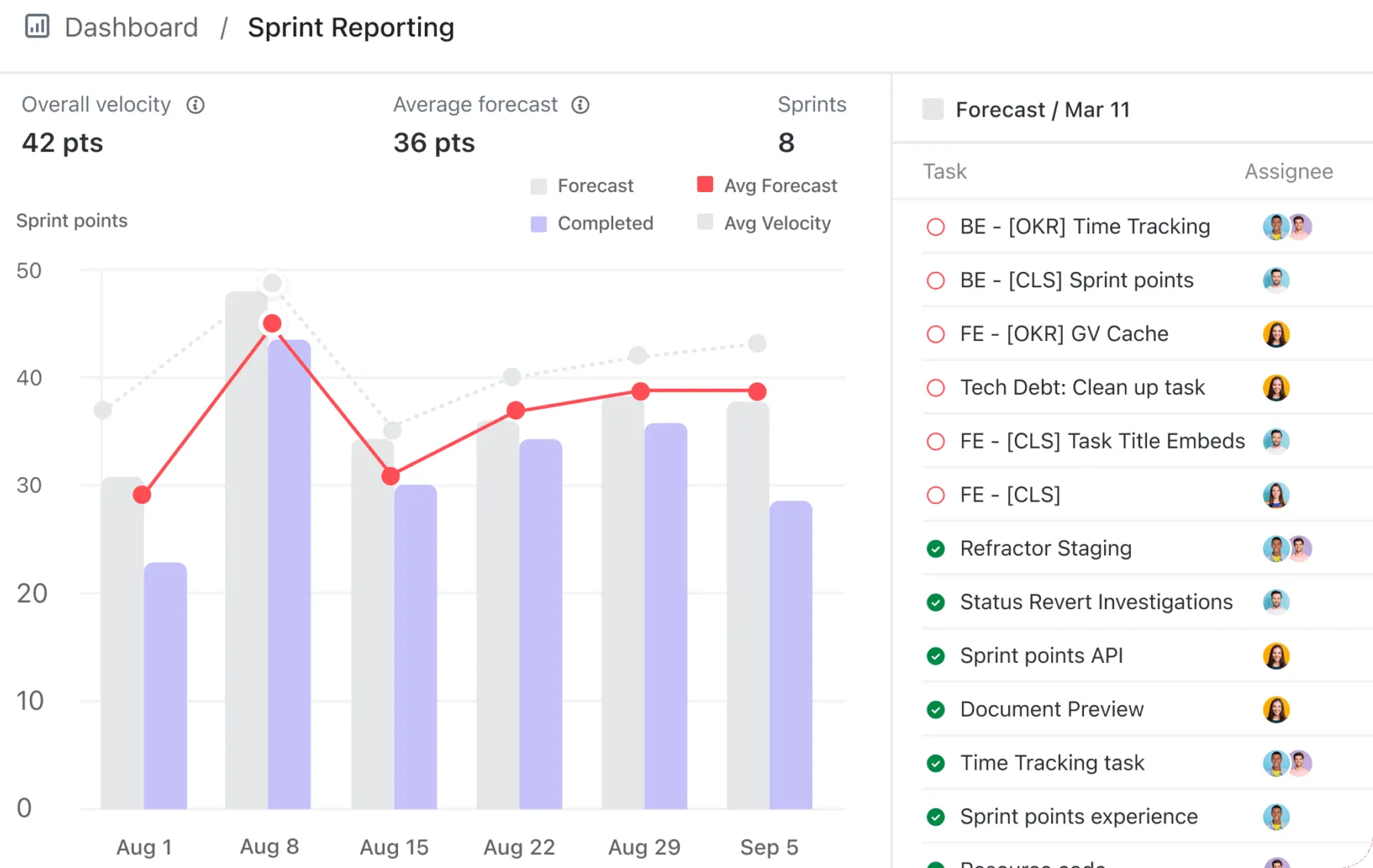
Task: Open Tech Debt: Clean up task
Action: [x=1083, y=388]
